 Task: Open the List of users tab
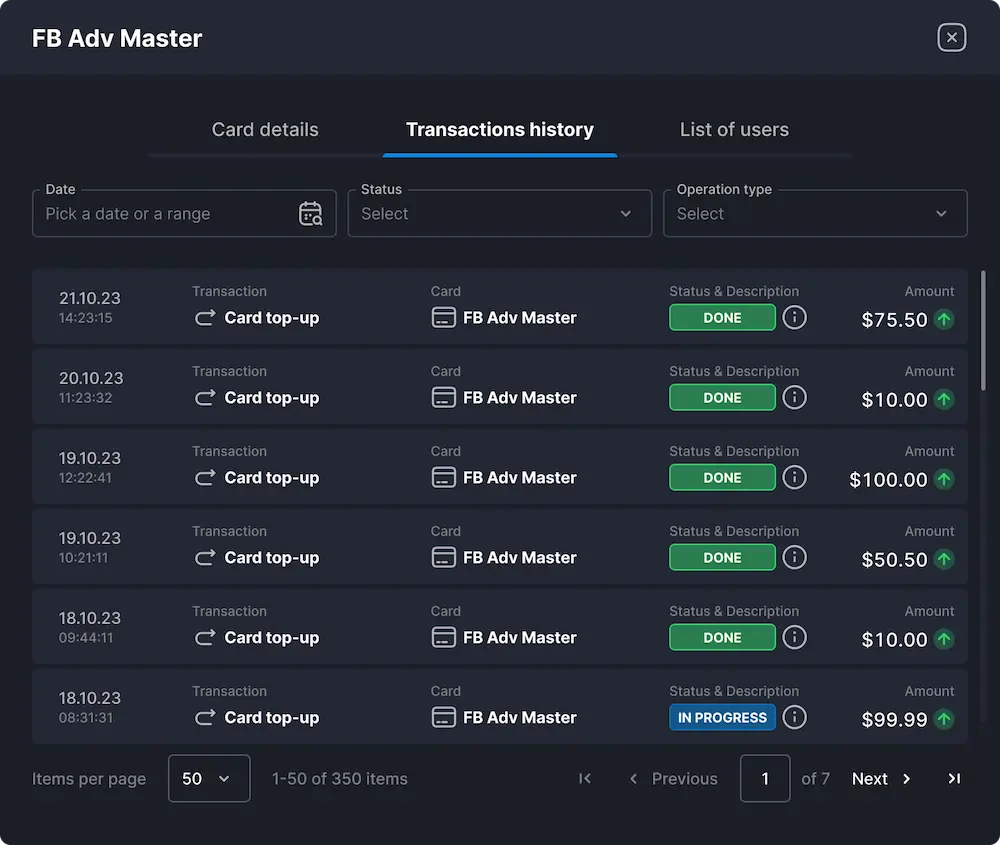[x=734, y=130]
